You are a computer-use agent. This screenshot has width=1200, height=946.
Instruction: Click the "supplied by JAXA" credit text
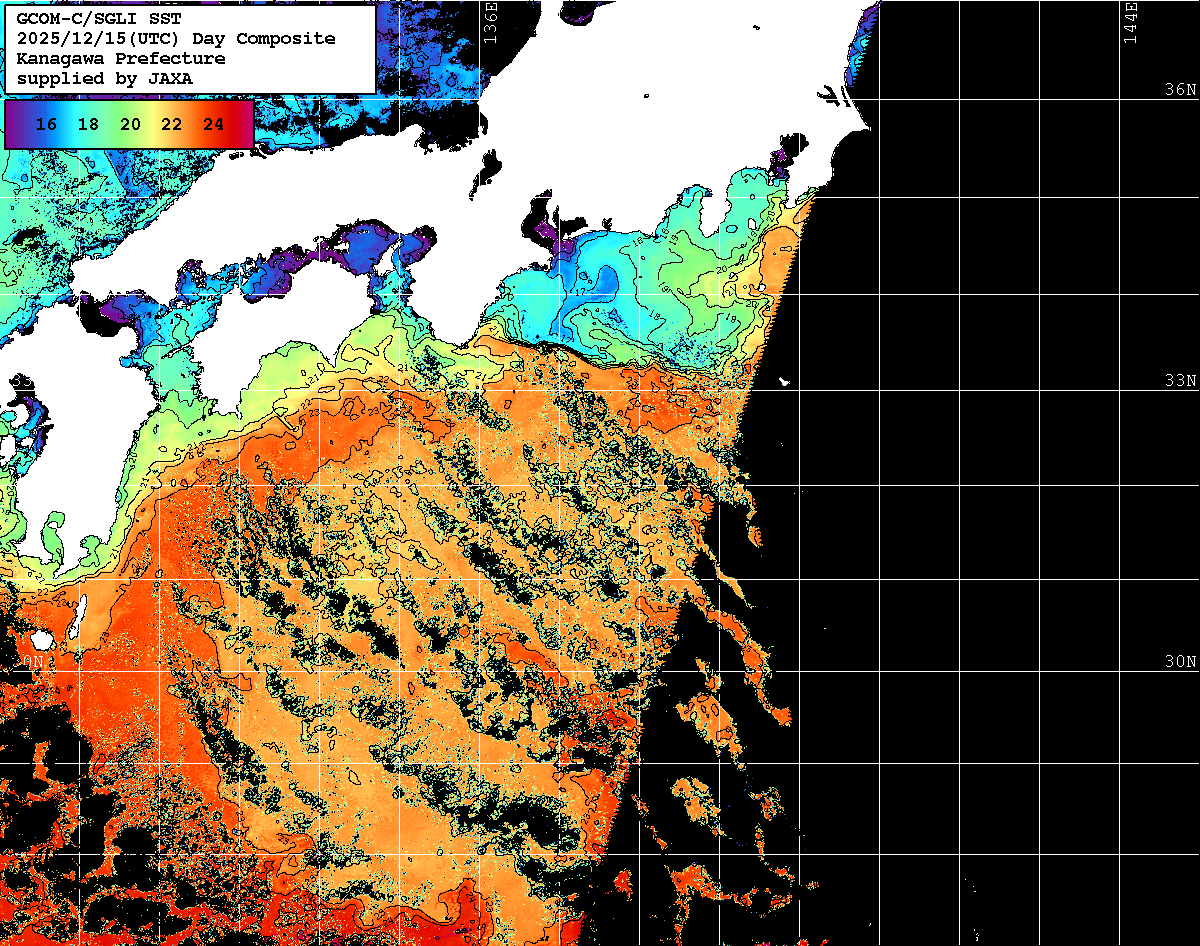click(x=104, y=78)
